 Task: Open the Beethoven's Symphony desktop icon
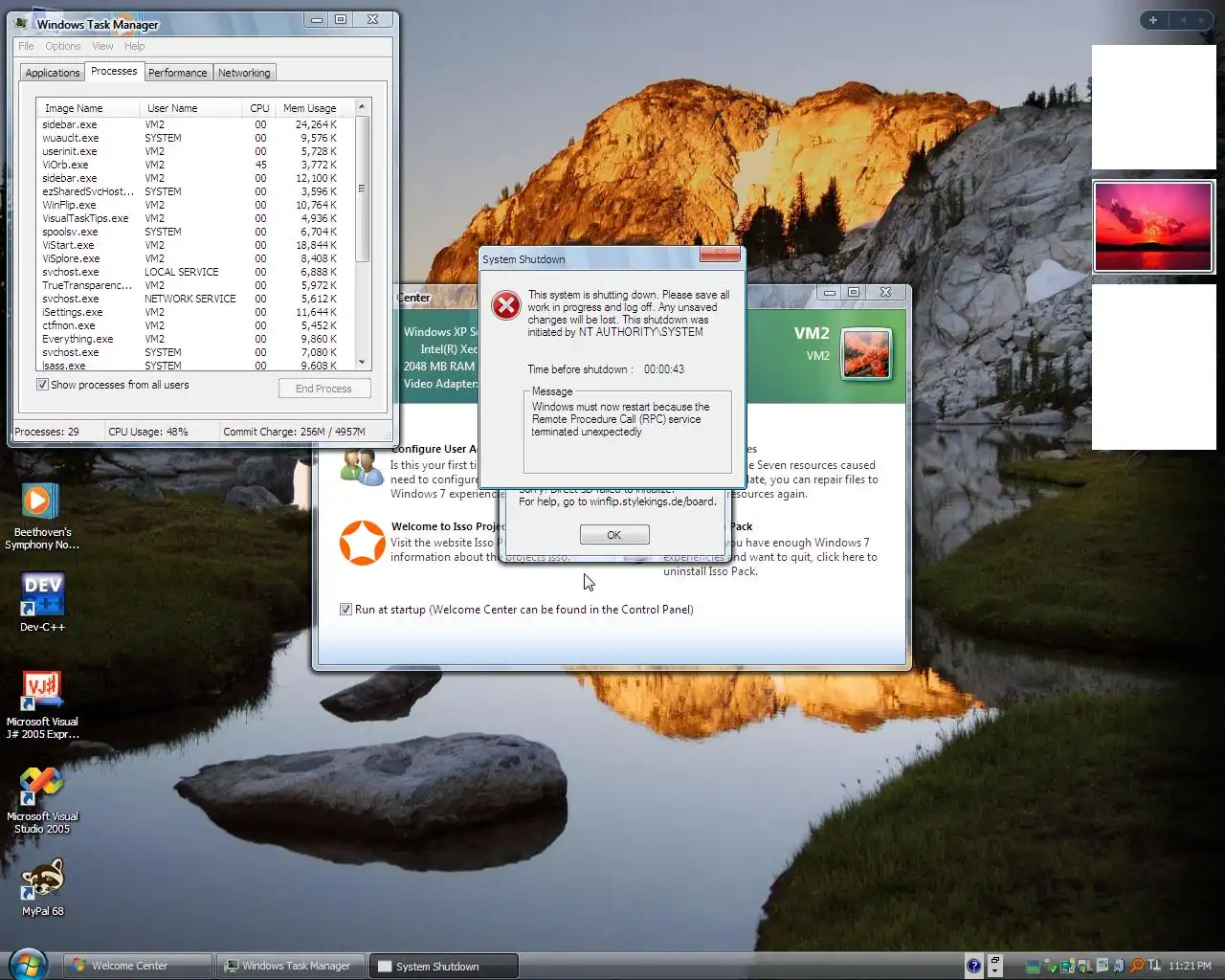pos(41,517)
